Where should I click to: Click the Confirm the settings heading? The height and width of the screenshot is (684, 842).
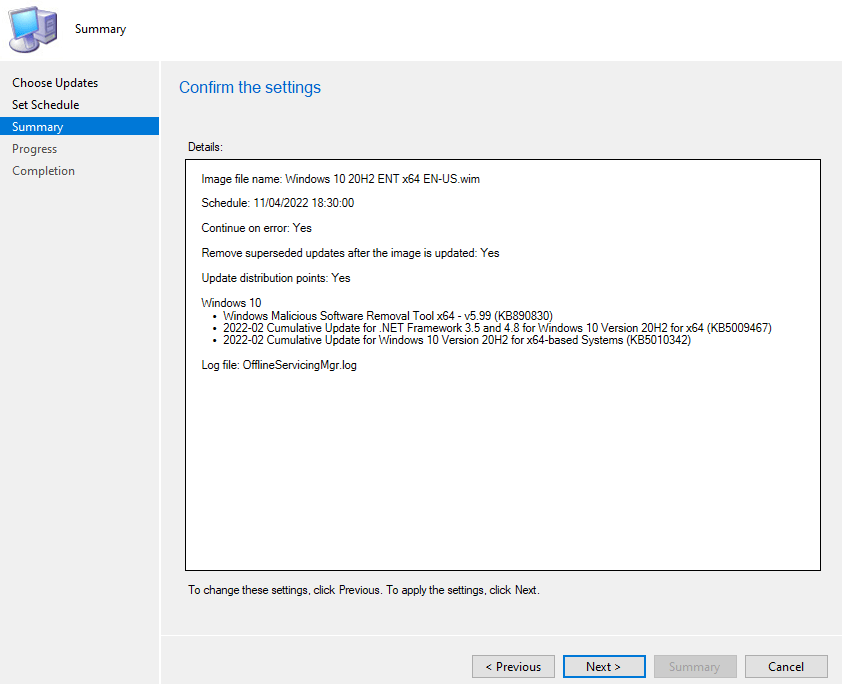[x=250, y=88]
